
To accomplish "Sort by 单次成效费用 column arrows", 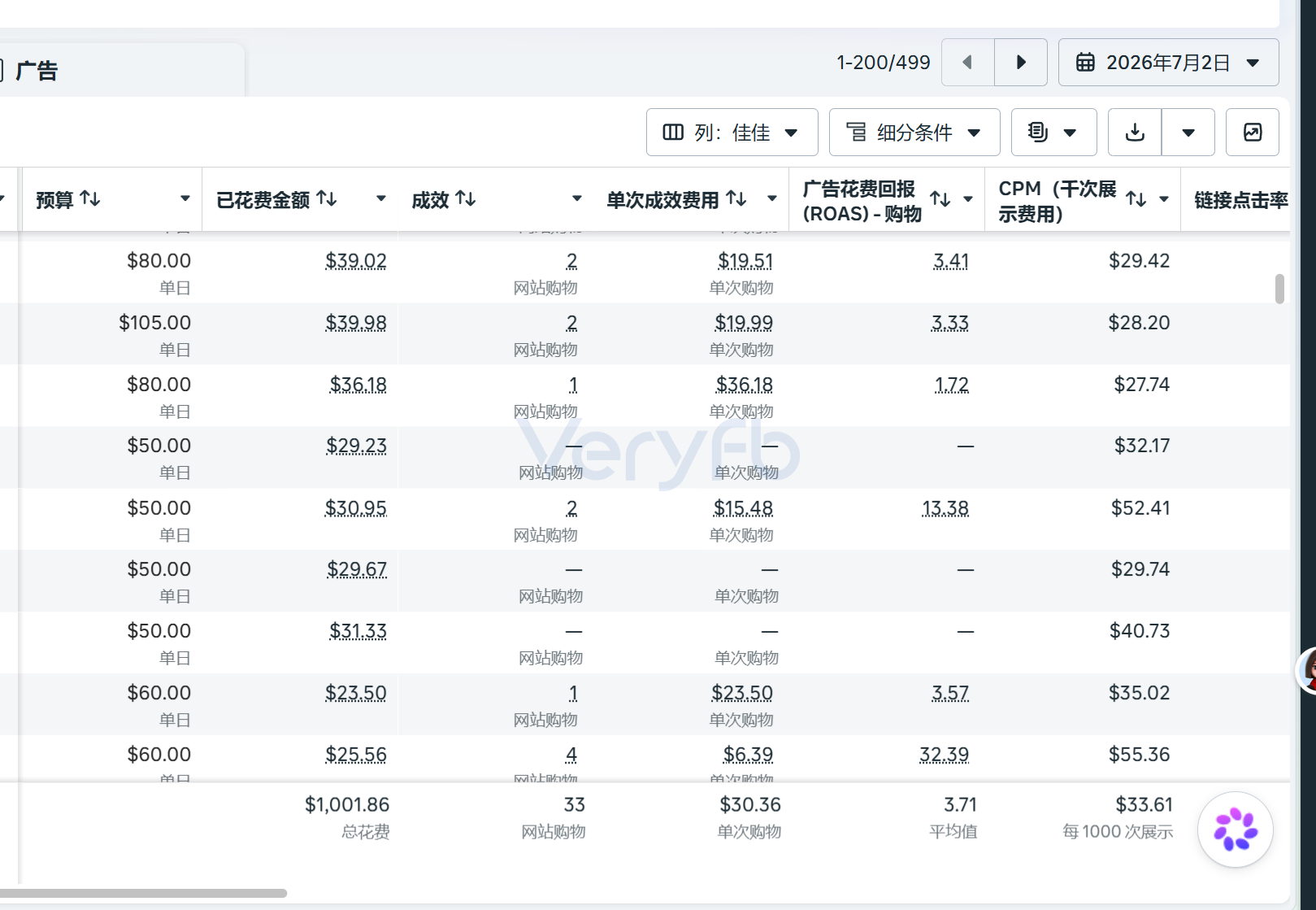I will 736,198.
